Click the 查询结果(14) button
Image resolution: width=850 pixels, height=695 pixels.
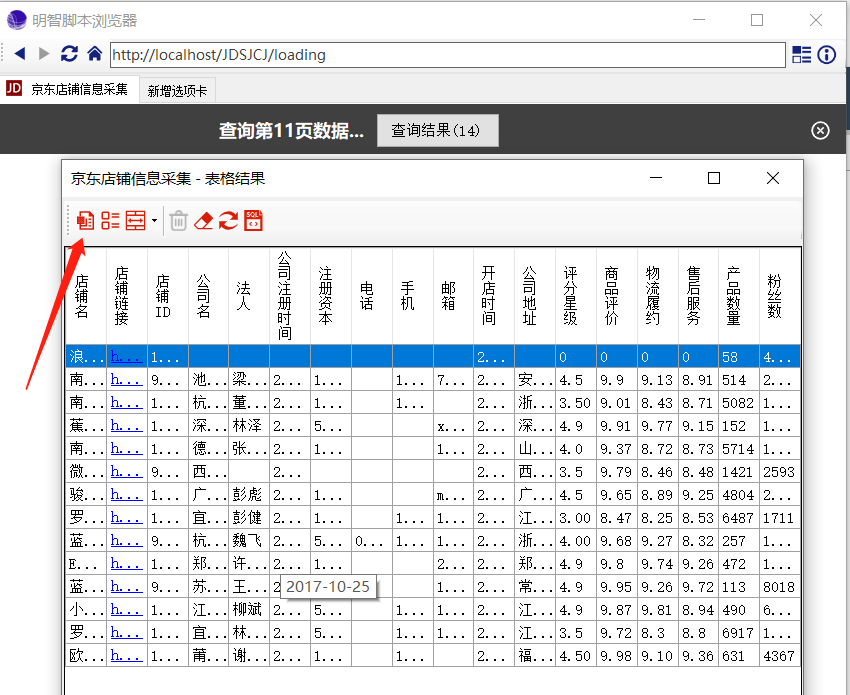click(x=437, y=130)
